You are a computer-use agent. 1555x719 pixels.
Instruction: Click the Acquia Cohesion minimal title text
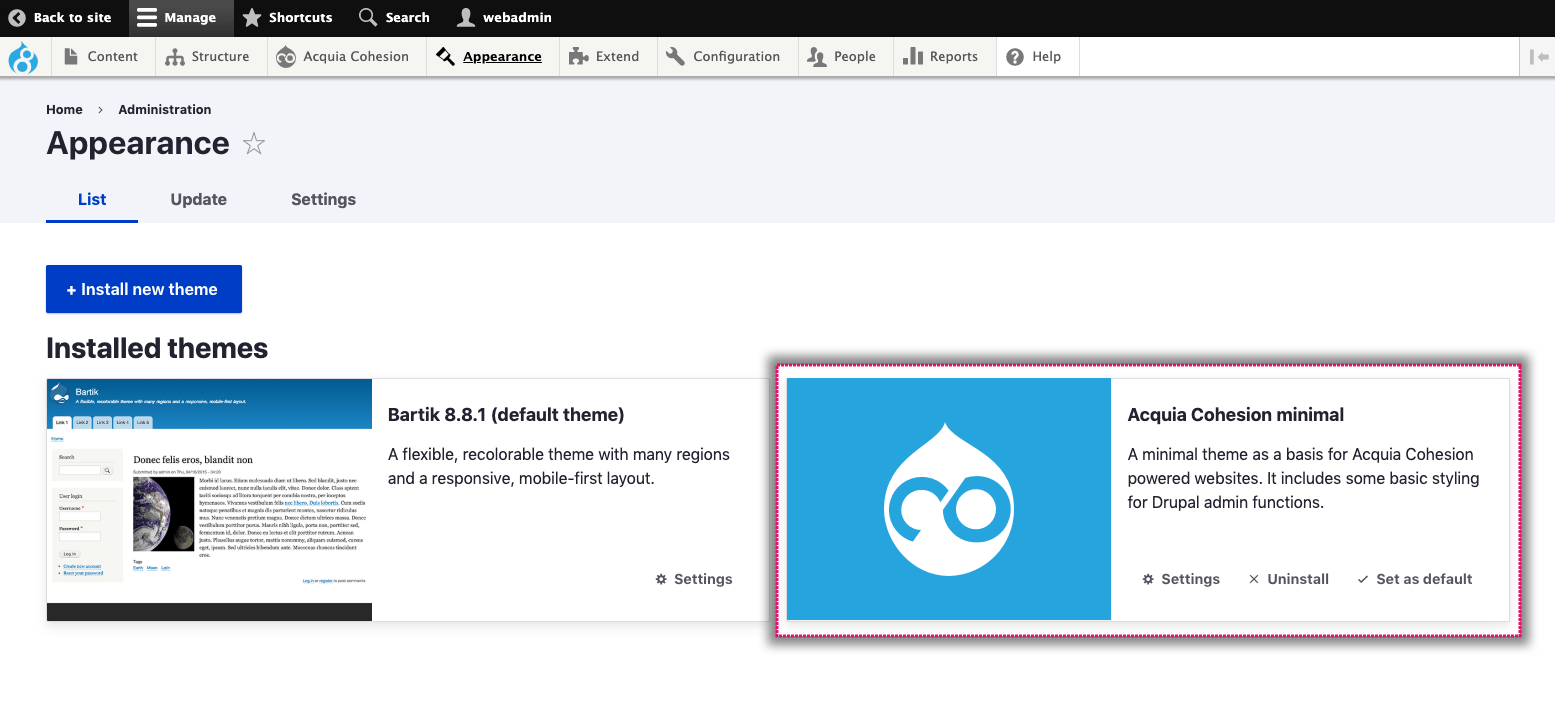(1236, 415)
